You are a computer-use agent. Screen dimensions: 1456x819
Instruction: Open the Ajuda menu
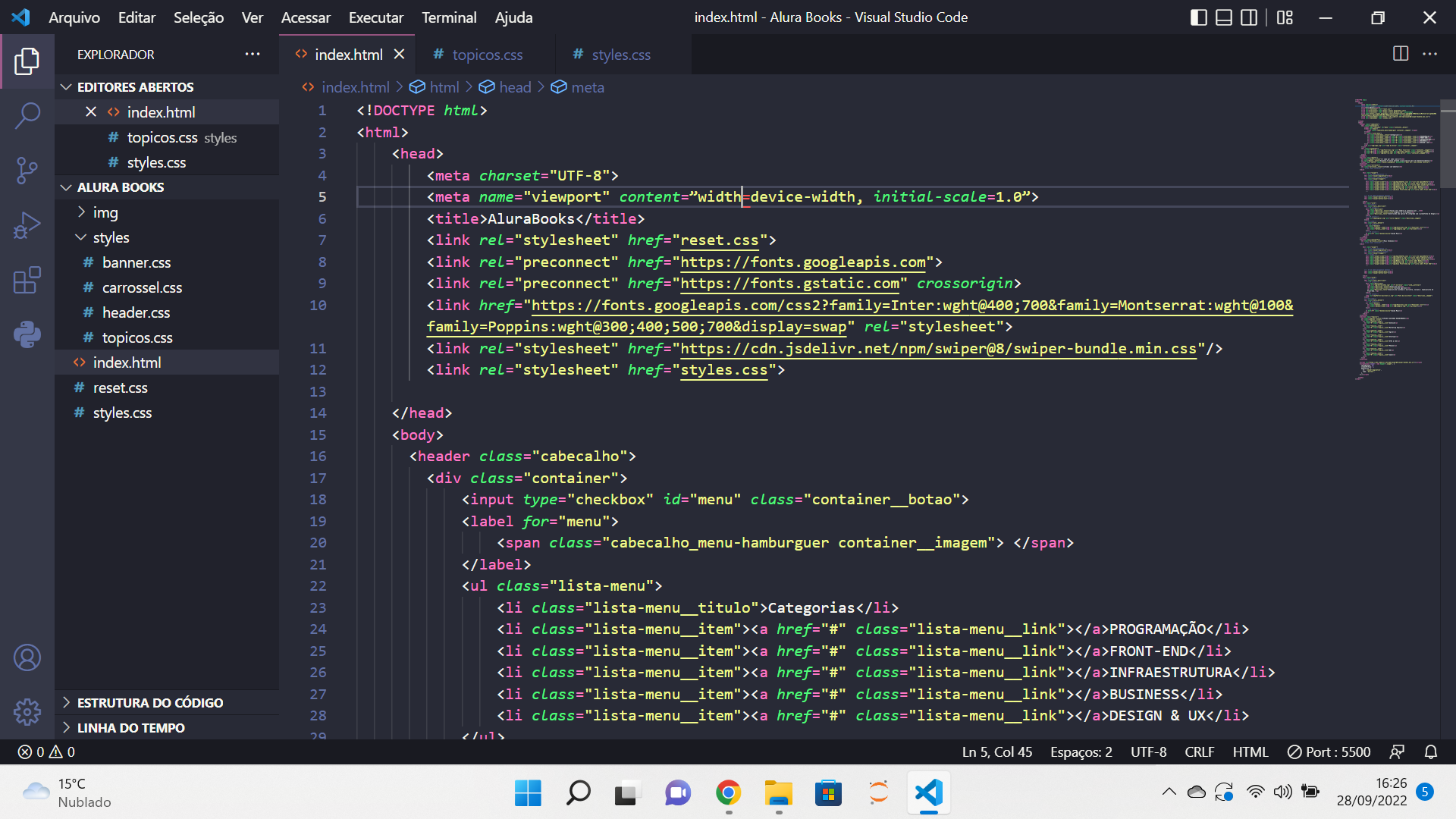tap(513, 17)
